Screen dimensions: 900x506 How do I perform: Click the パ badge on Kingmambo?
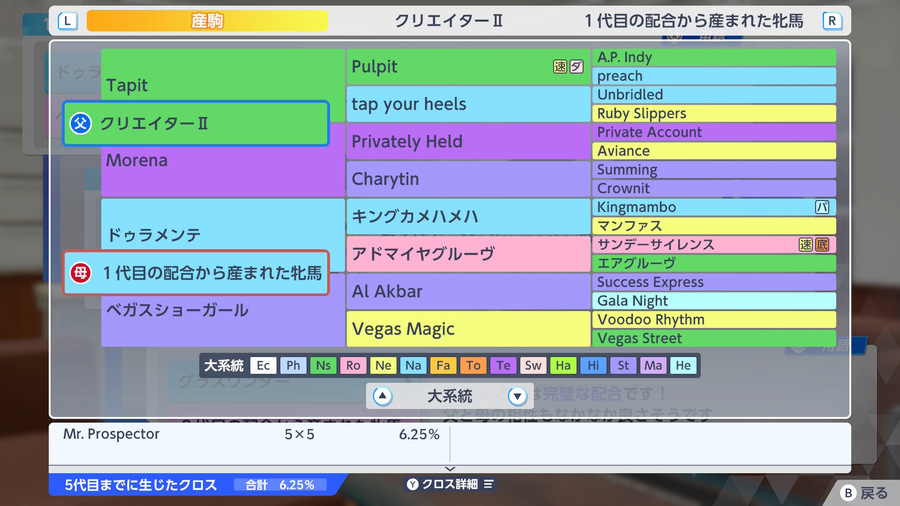click(x=822, y=207)
